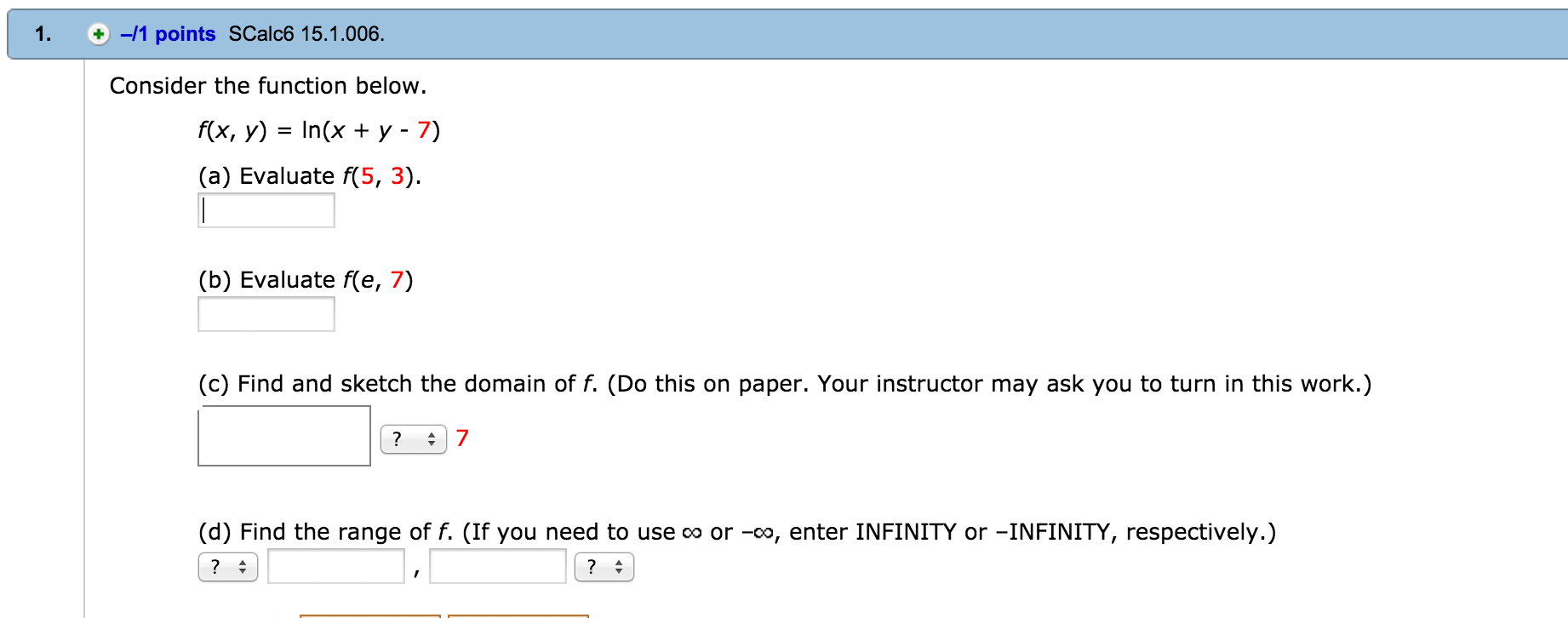Click the green plus expand icon
Screen dimensions: 1568x618
click(x=99, y=34)
